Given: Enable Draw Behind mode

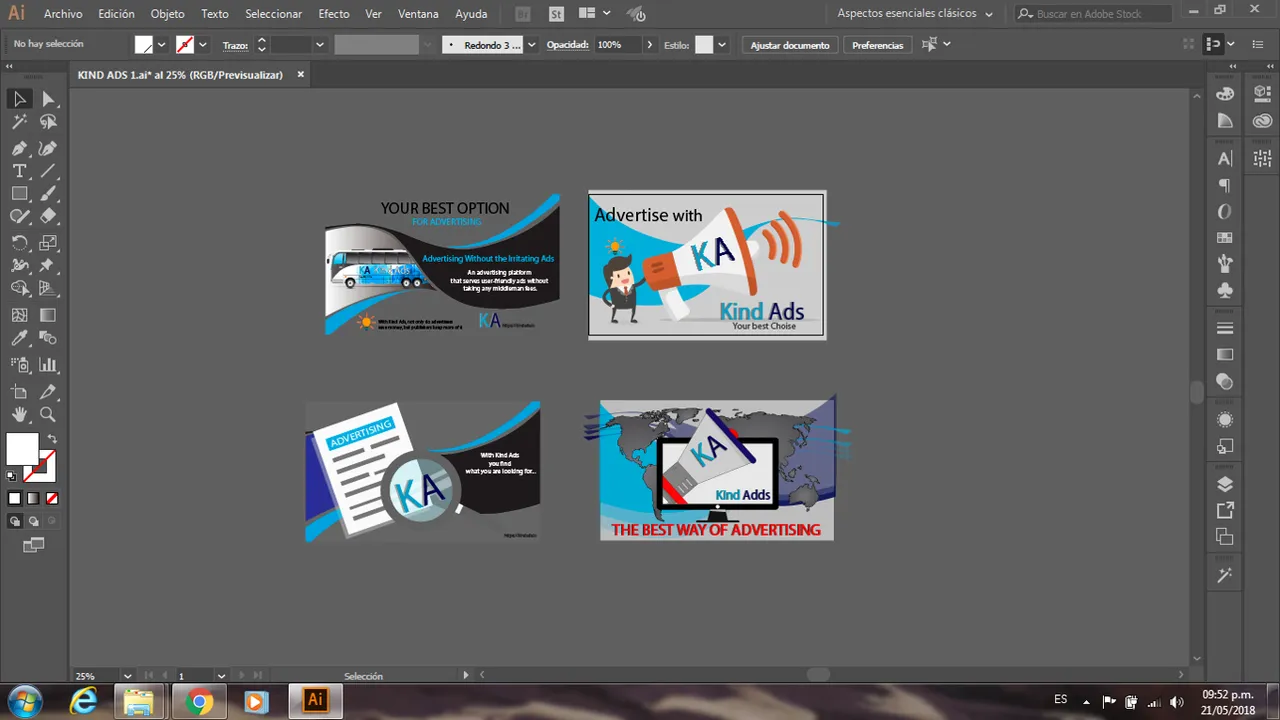Looking at the screenshot, I should coord(33,521).
